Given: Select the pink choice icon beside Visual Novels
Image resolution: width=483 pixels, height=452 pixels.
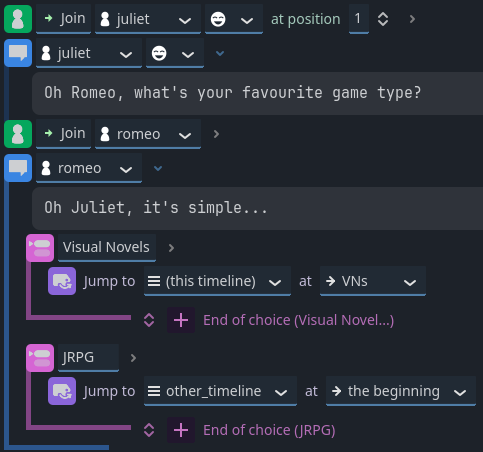Looking at the screenshot, I should coord(40,248).
